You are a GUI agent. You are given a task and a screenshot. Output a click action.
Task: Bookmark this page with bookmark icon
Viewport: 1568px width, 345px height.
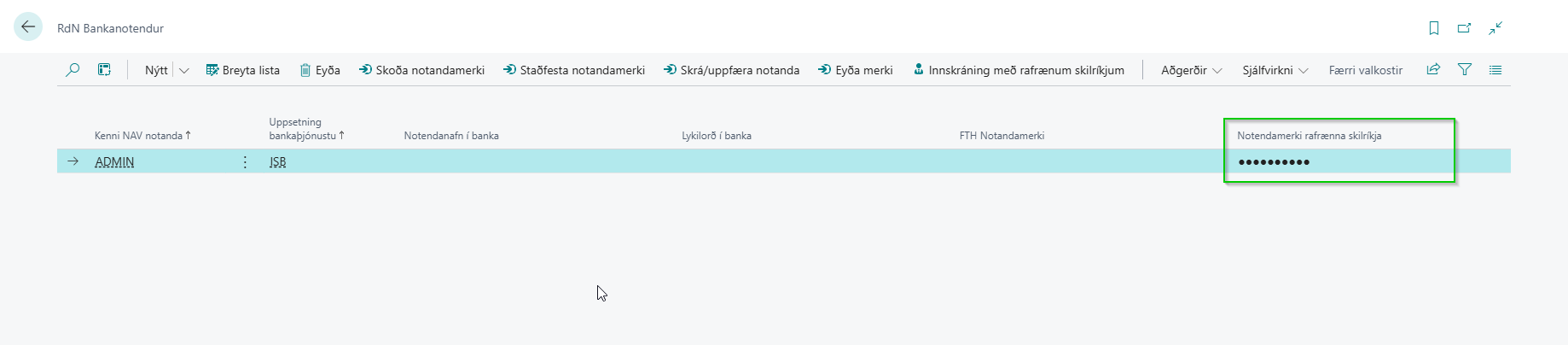pyautogui.click(x=1434, y=28)
